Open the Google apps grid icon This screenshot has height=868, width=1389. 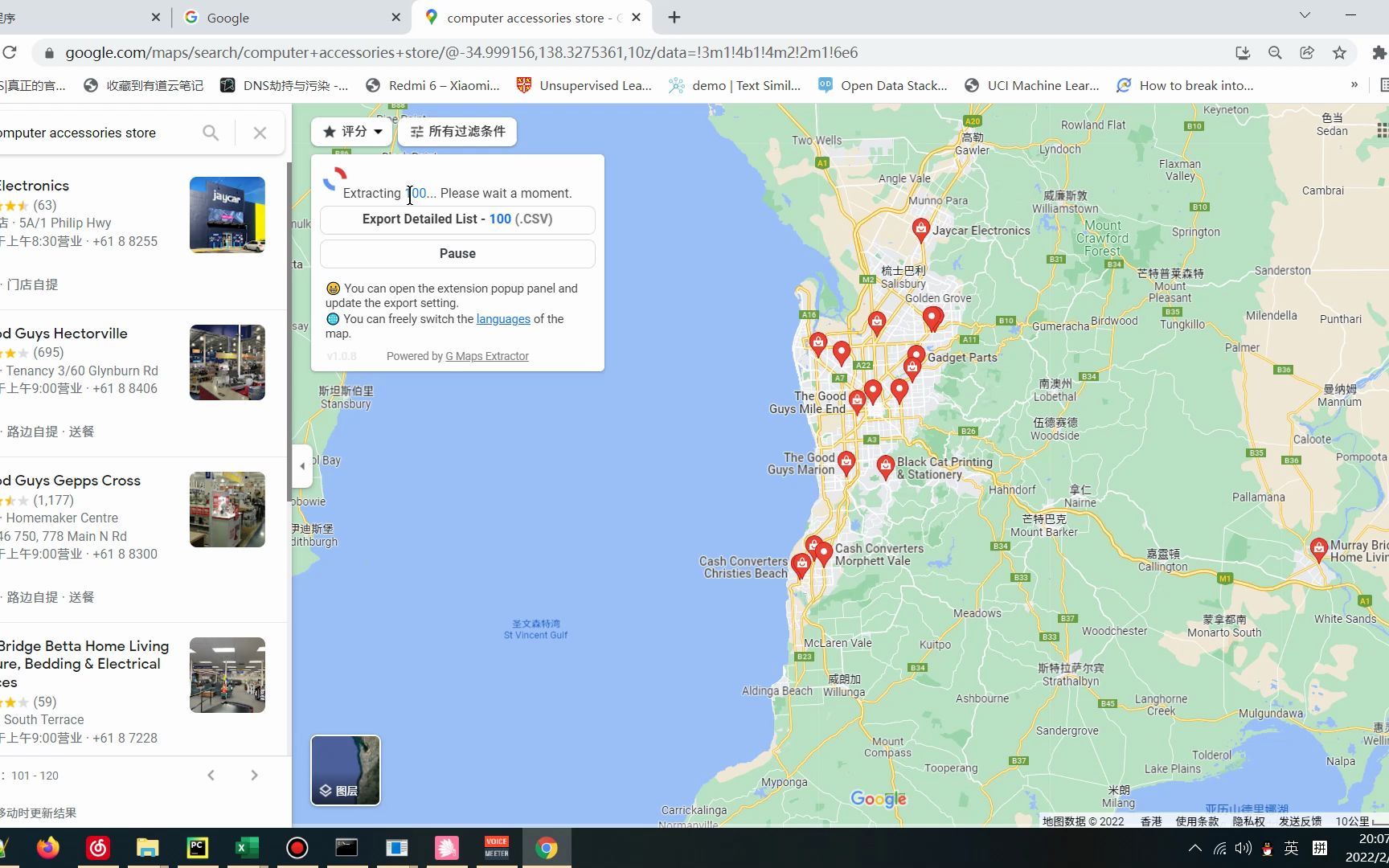[x=1382, y=129]
